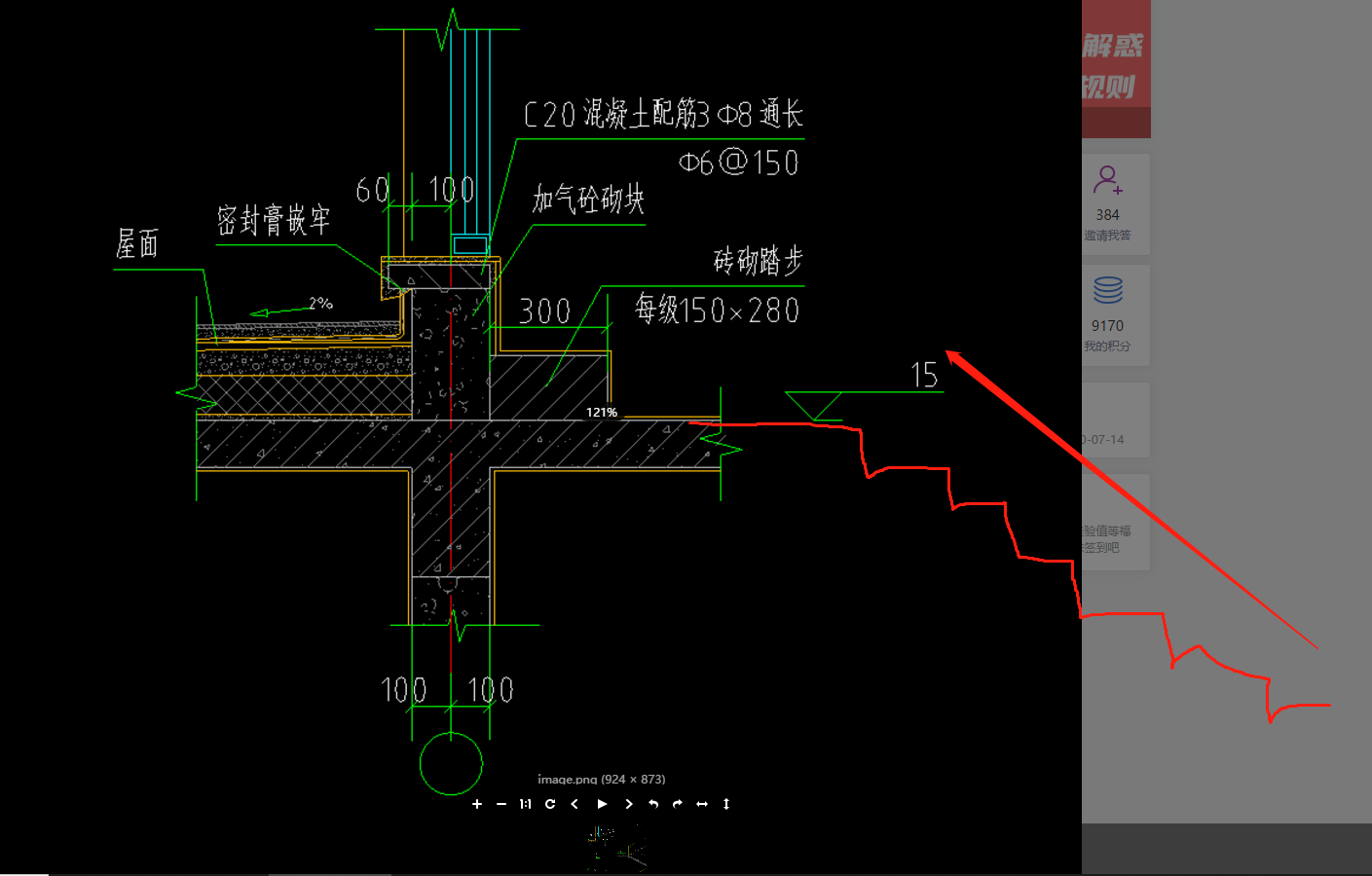
Task: Click the invite-me-to-answer person icon
Action: coord(1108,179)
